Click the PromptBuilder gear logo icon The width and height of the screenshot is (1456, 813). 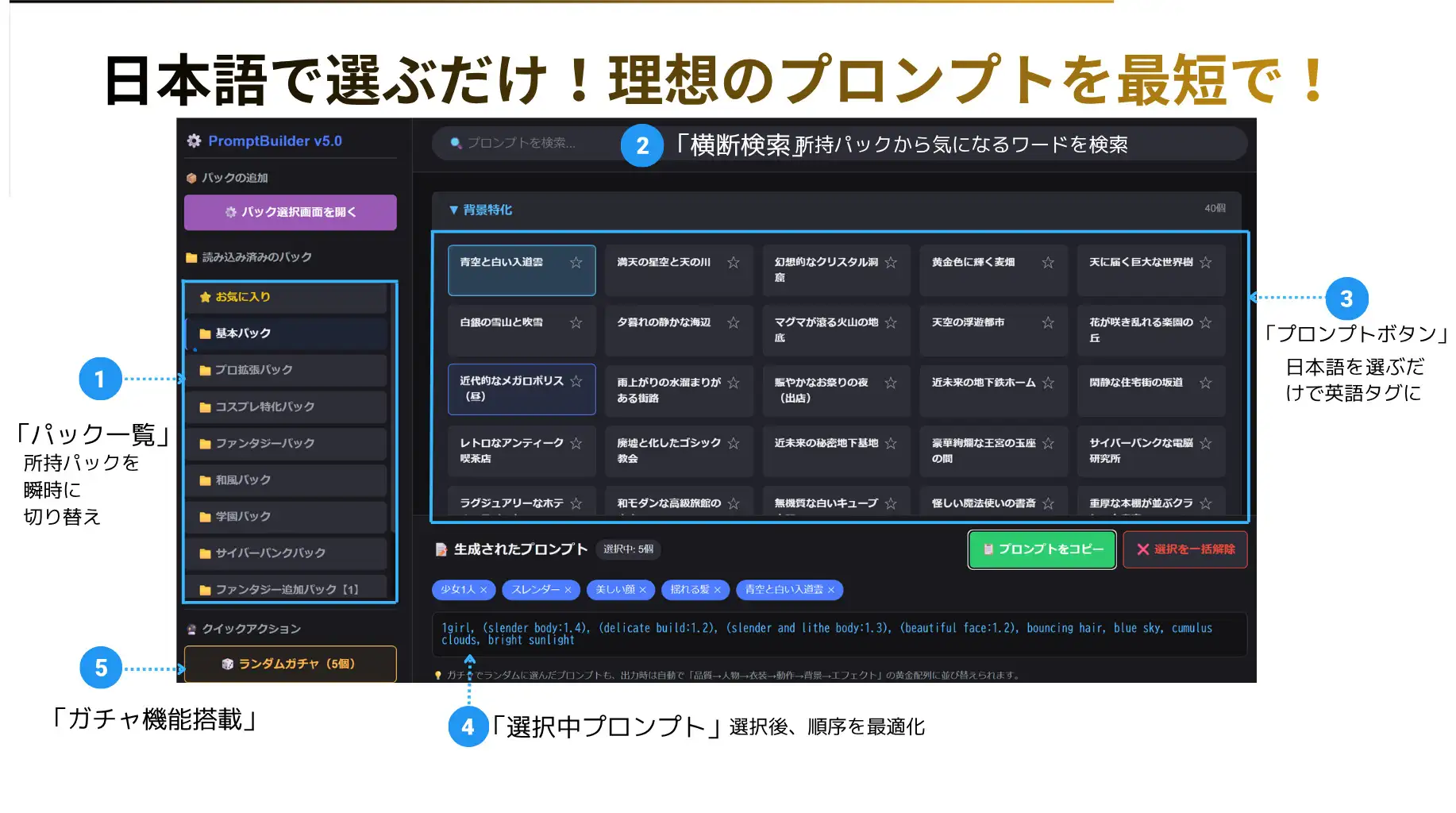point(194,141)
